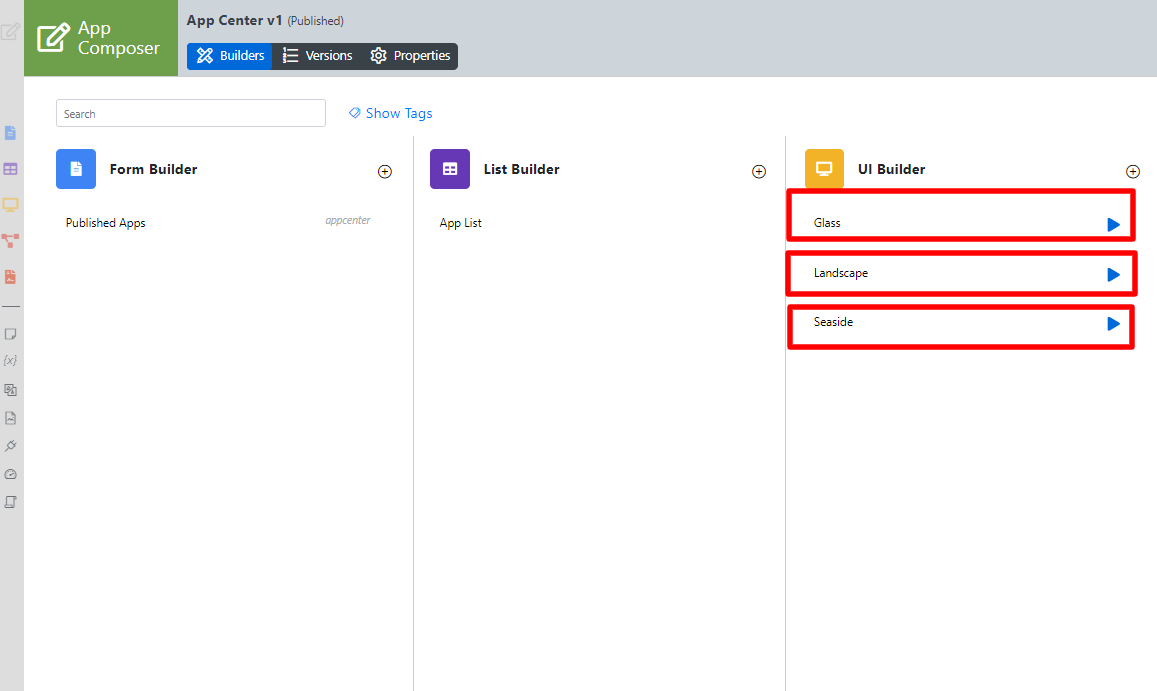
Task: Open the Properties tab
Action: pos(410,56)
